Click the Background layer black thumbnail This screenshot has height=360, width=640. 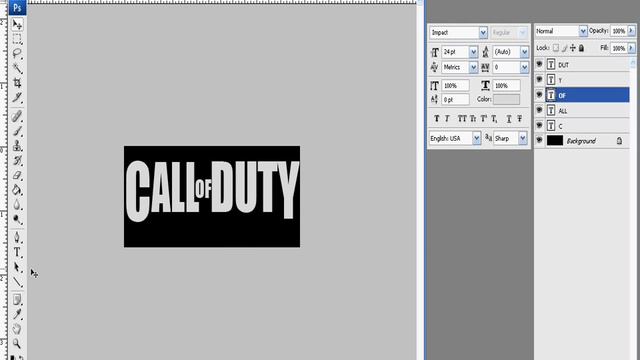coord(555,141)
